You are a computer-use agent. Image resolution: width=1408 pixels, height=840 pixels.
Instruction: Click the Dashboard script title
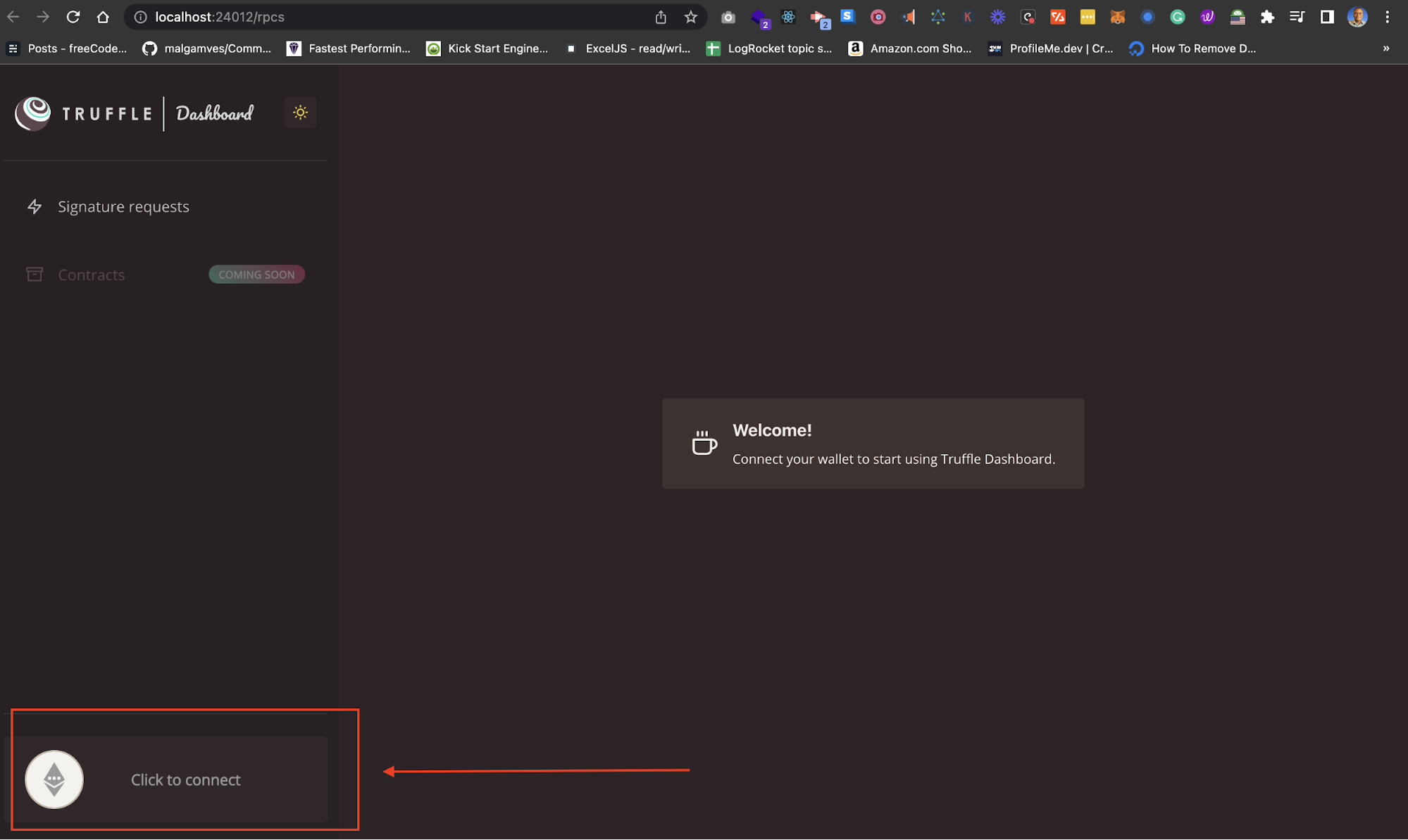tap(214, 113)
